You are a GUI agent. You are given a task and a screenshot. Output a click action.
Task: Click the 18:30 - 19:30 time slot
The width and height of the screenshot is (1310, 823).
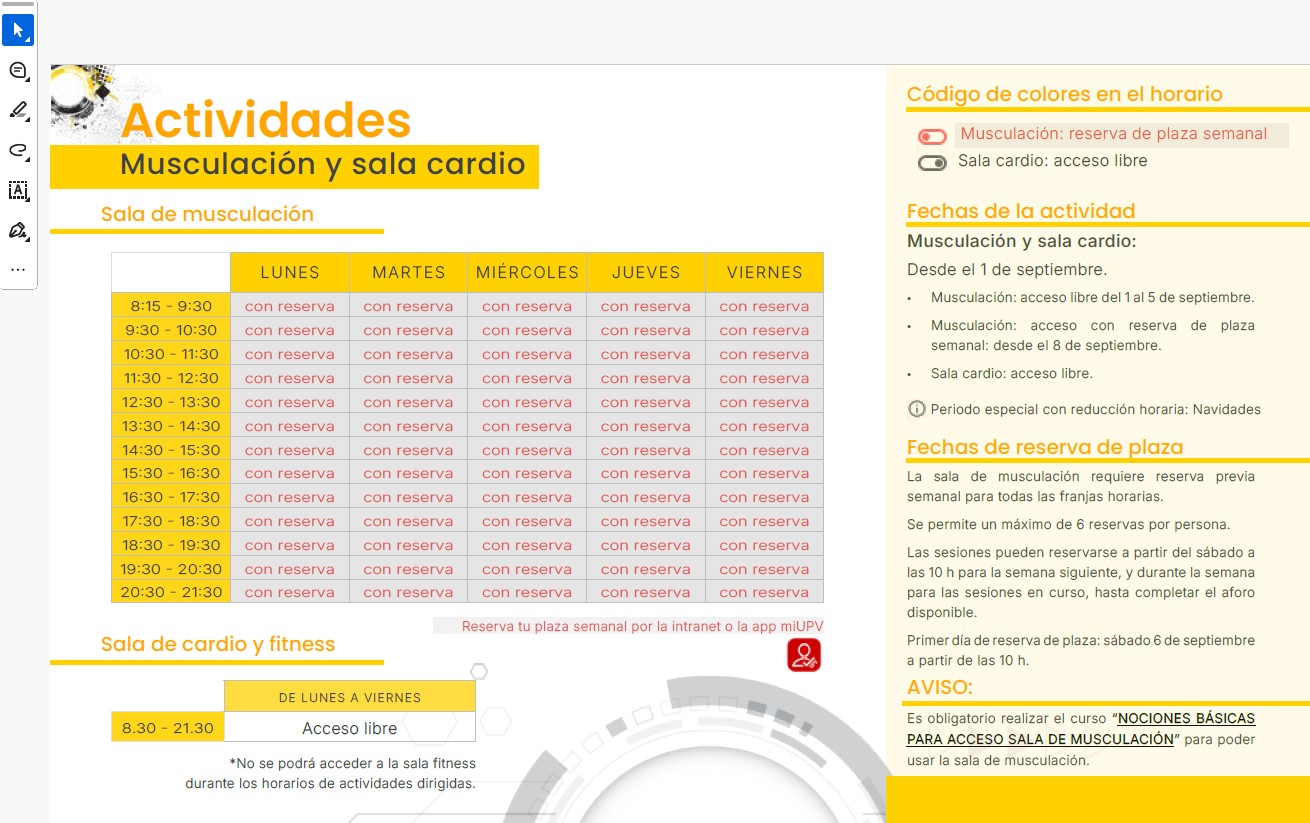point(171,545)
